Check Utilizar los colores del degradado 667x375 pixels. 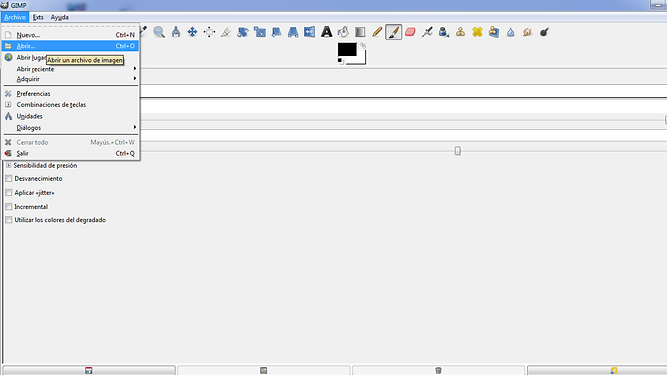[9, 220]
